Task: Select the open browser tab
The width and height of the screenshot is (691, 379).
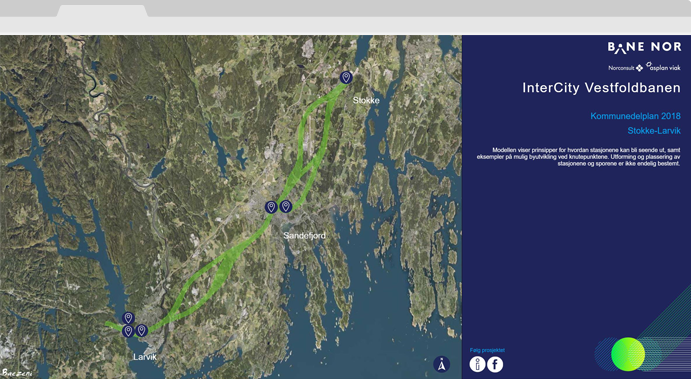Action: point(102,11)
